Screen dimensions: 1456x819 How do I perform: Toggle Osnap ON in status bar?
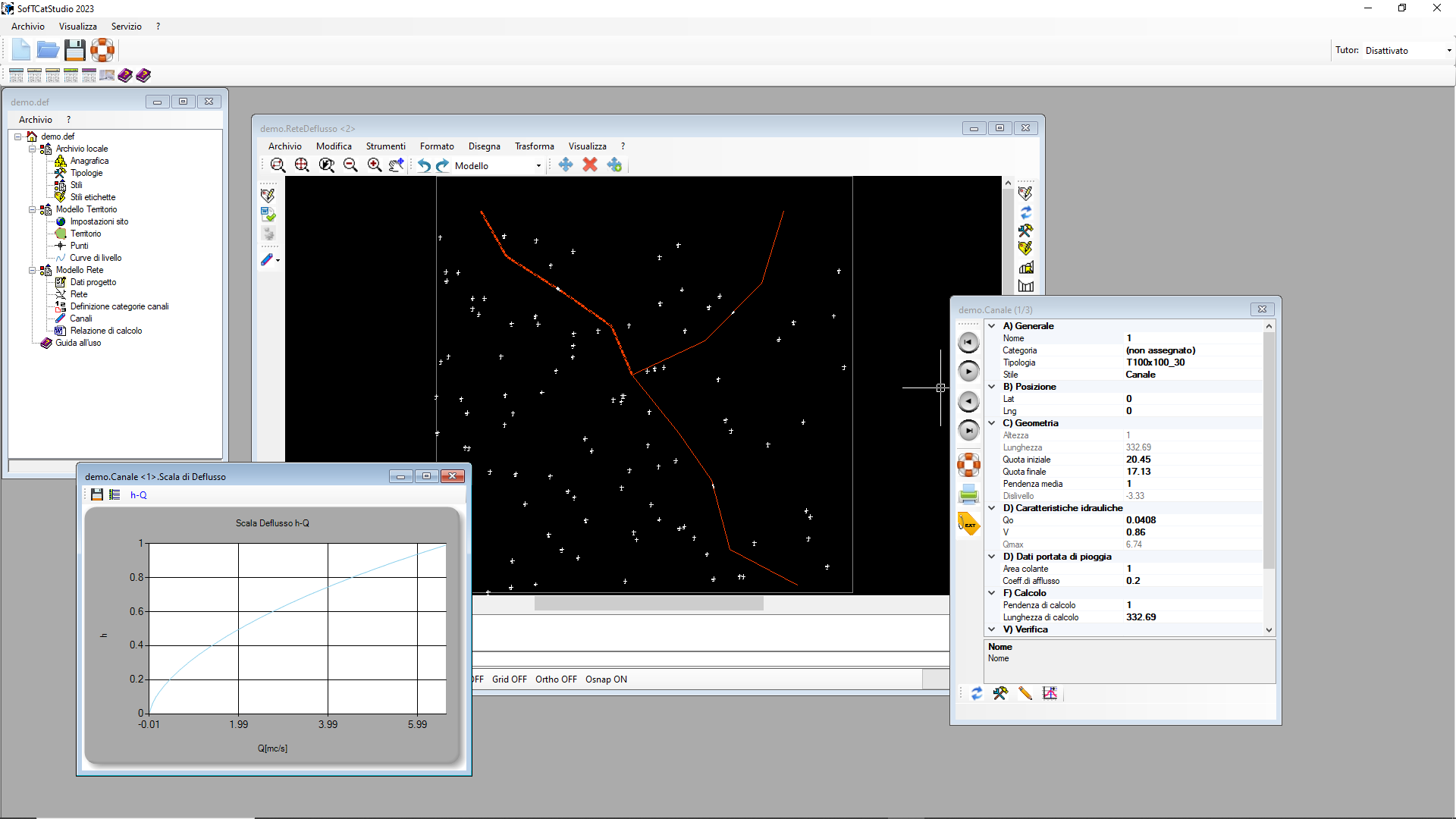[x=606, y=679]
